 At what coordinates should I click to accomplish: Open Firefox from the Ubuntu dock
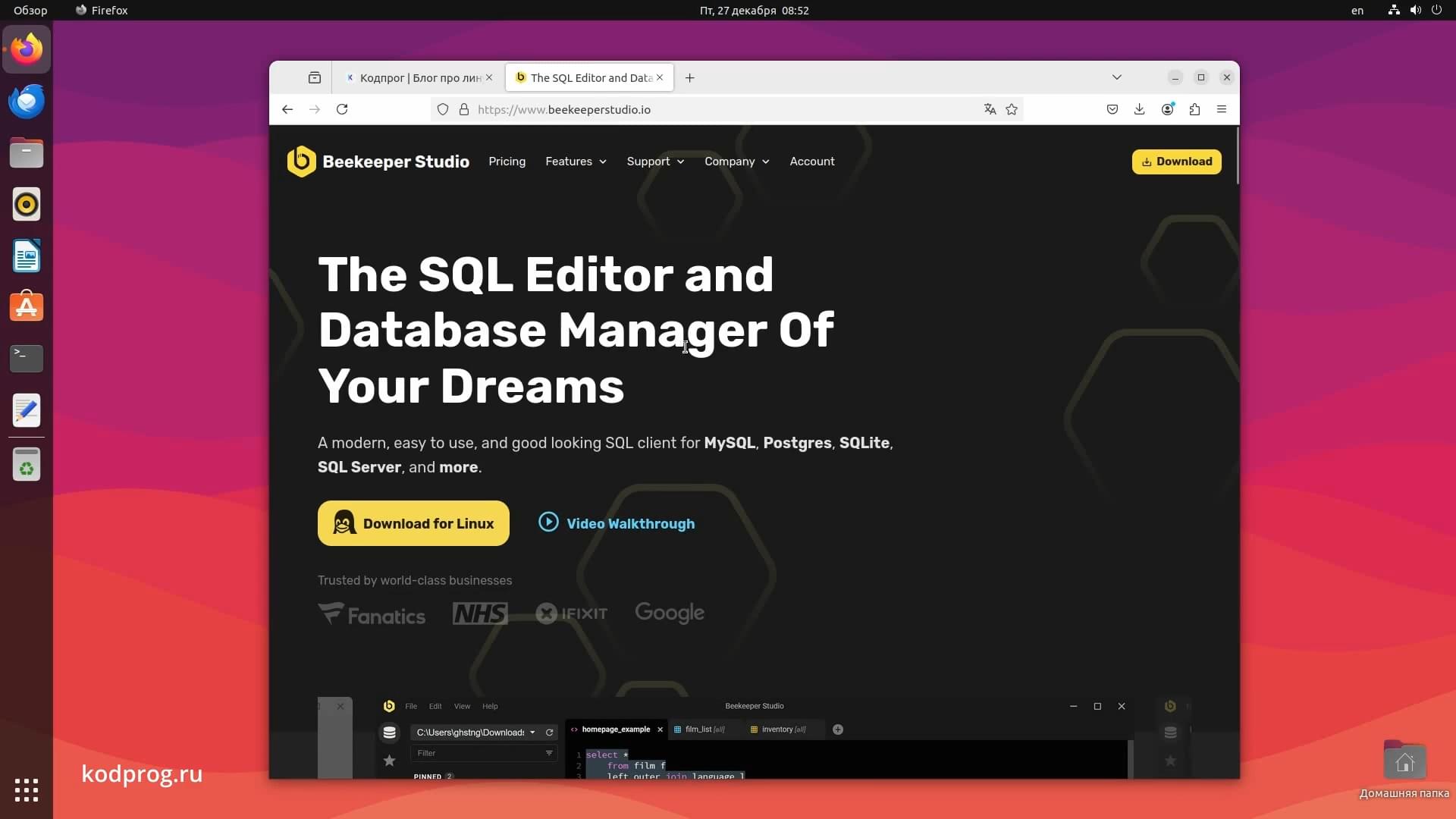[x=27, y=49]
